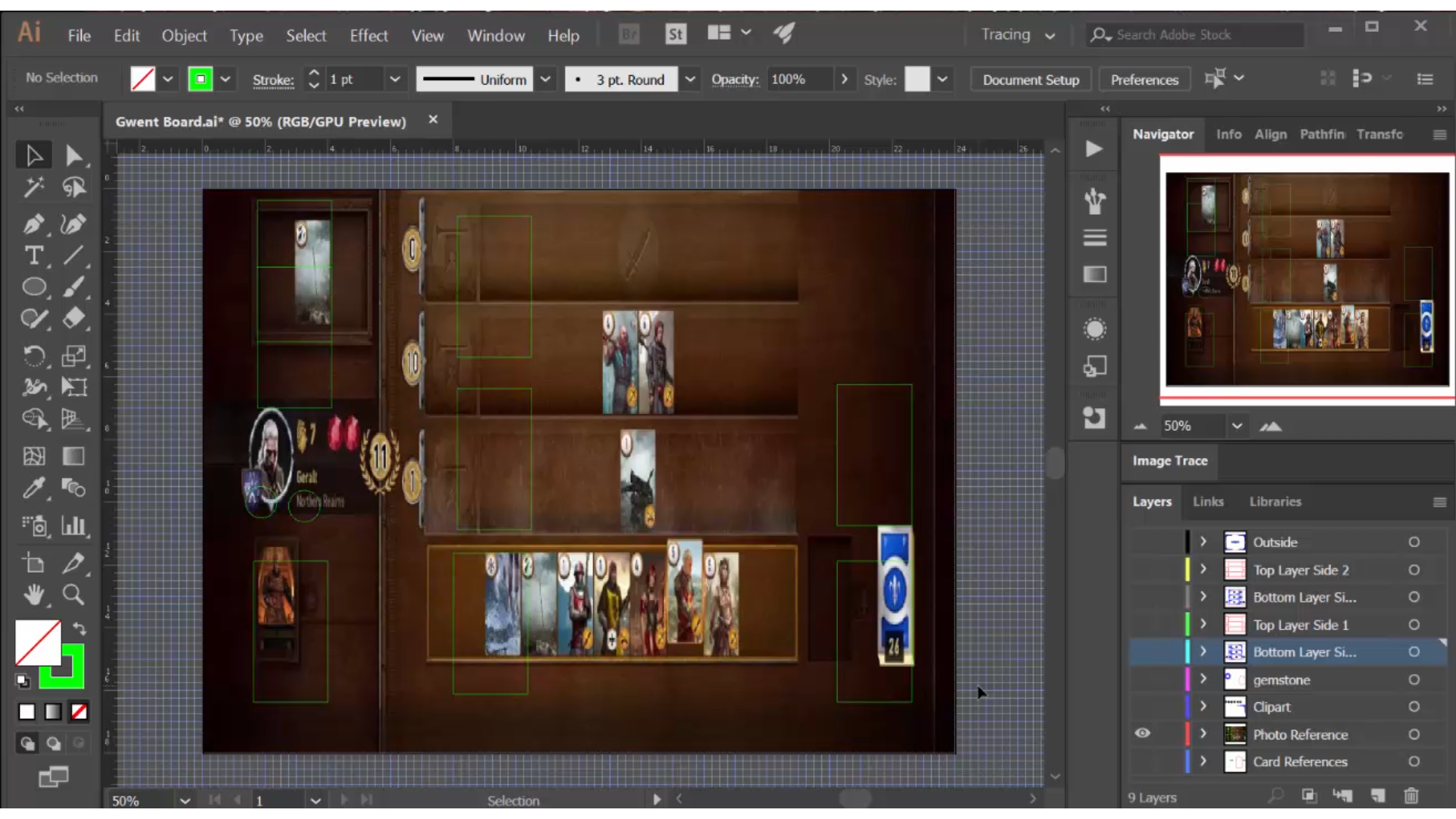Pick the Shaper tool
Viewport: 1456px width, 819px height.
point(33,318)
